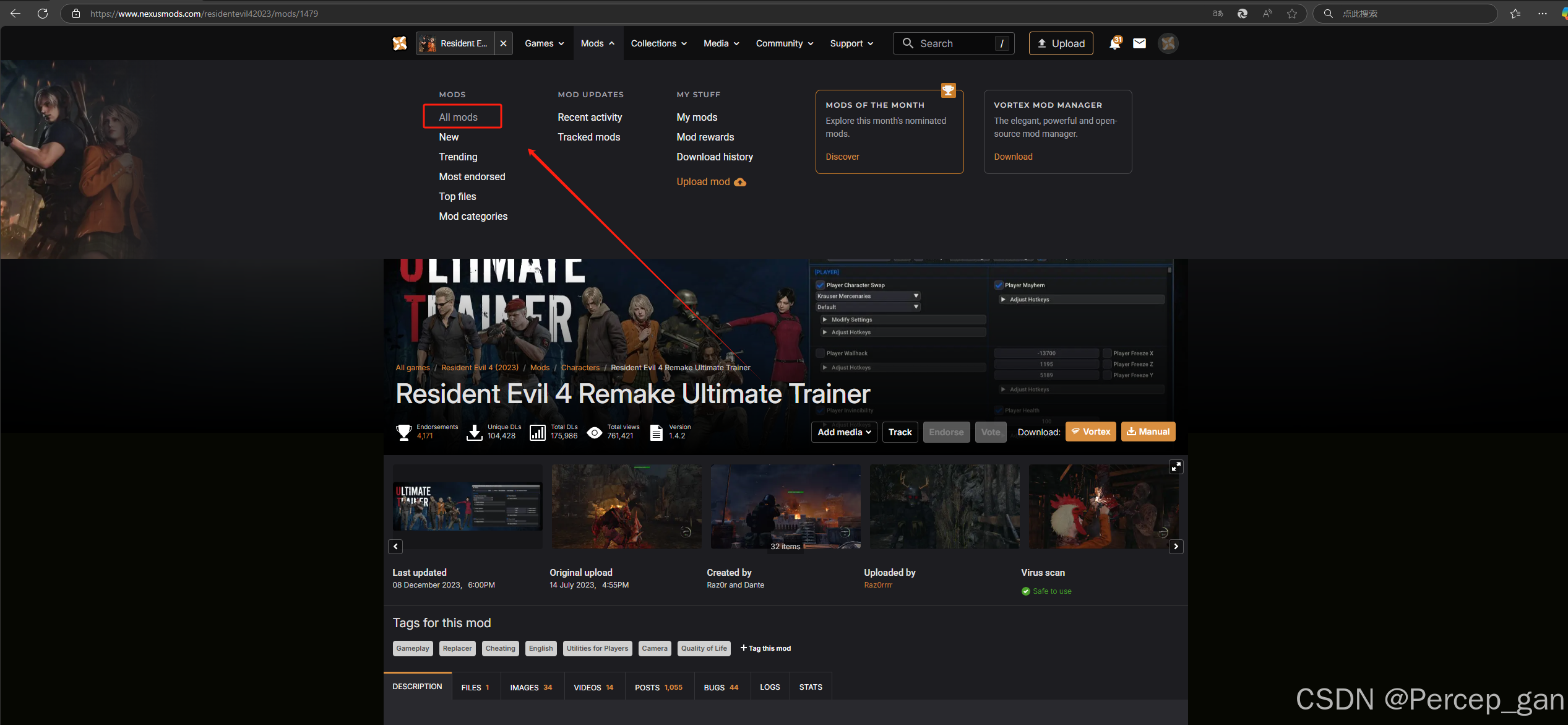Click the Track button
Image resolution: width=1568 pixels, height=725 pixels.
(900, 432)
